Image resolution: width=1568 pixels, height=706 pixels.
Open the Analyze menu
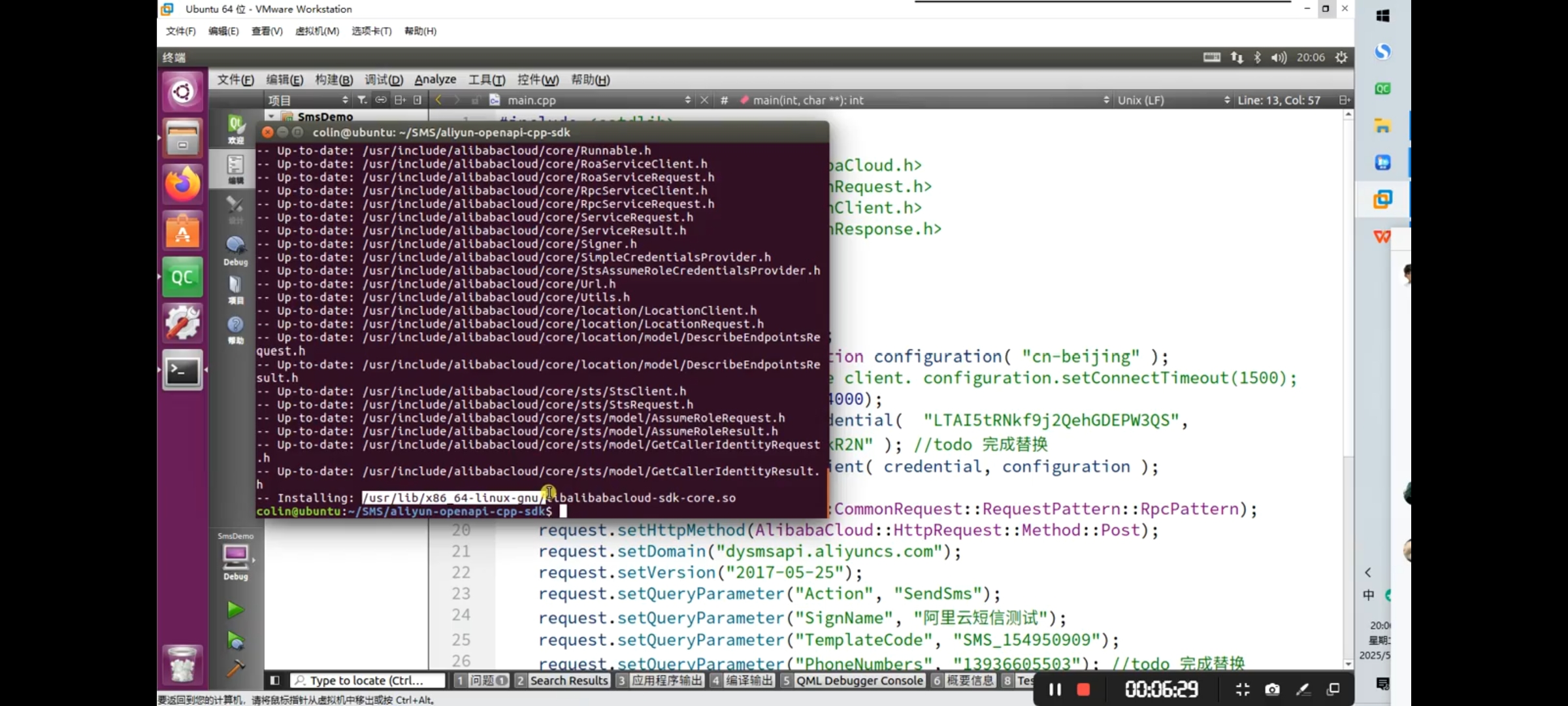click(x=435, y=79)
